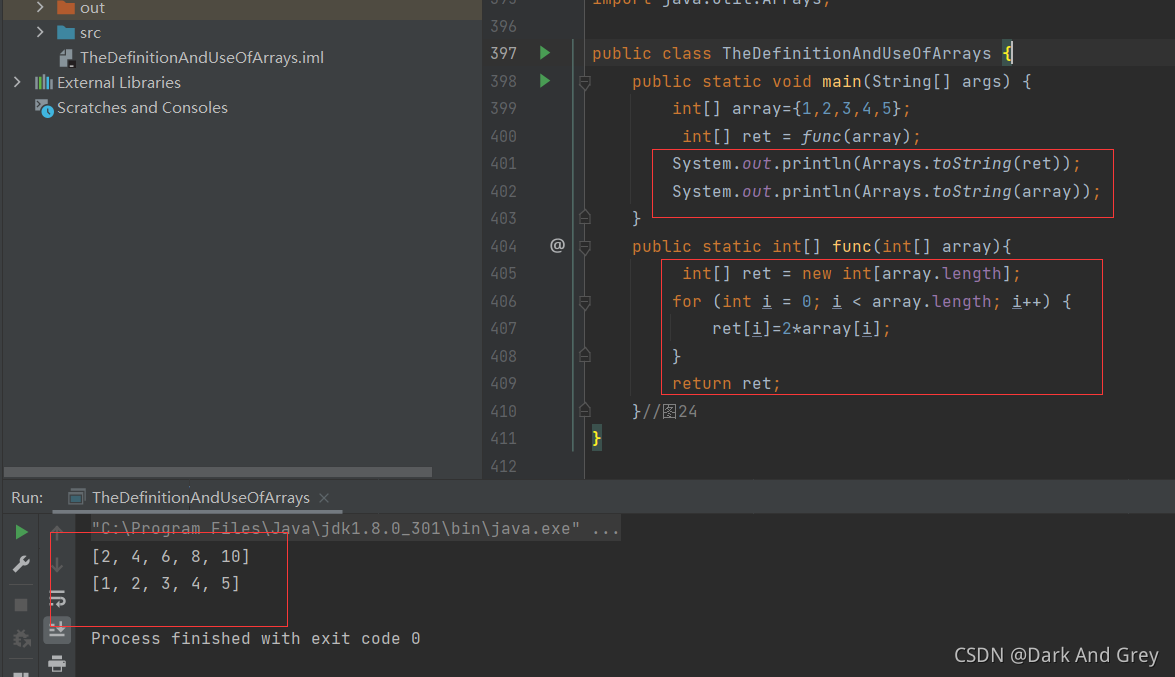
Task: Select the src folder icon
Action: click(x=66, y=32)
